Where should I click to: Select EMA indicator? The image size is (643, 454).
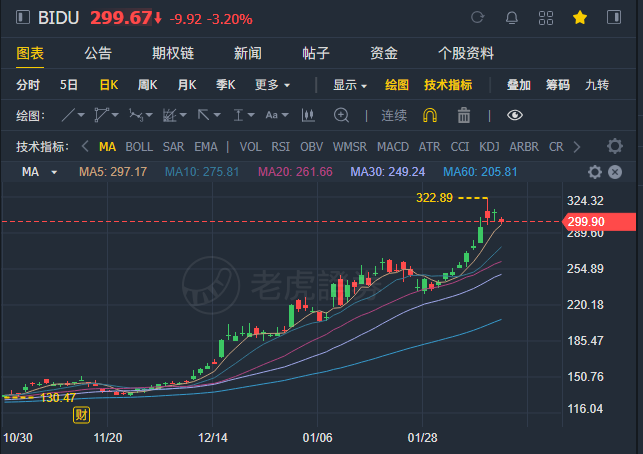click(x=206, y=146)
